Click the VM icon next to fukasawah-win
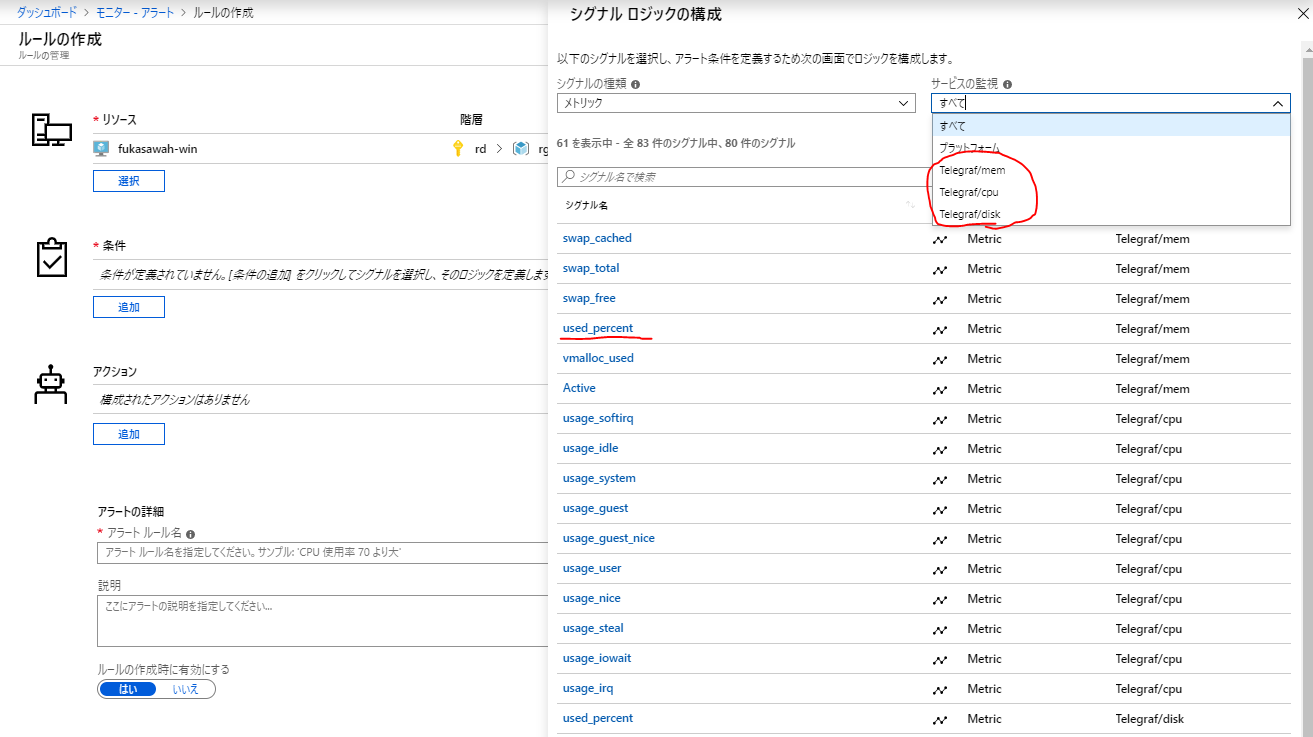The image size is (1313, 737). tap(101, 148)
